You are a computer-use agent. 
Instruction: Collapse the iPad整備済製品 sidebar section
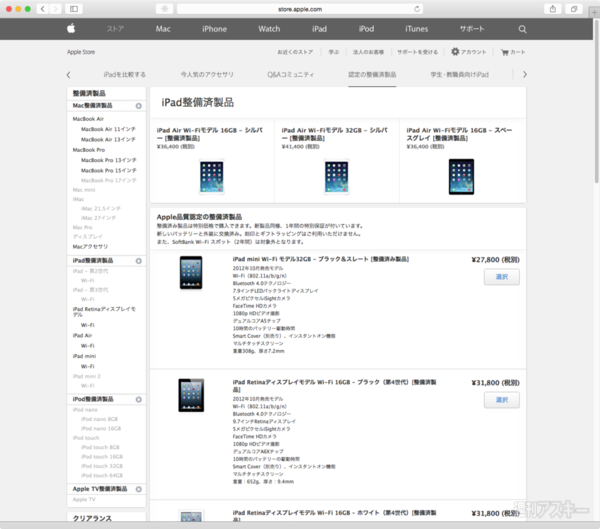point(139,261)
